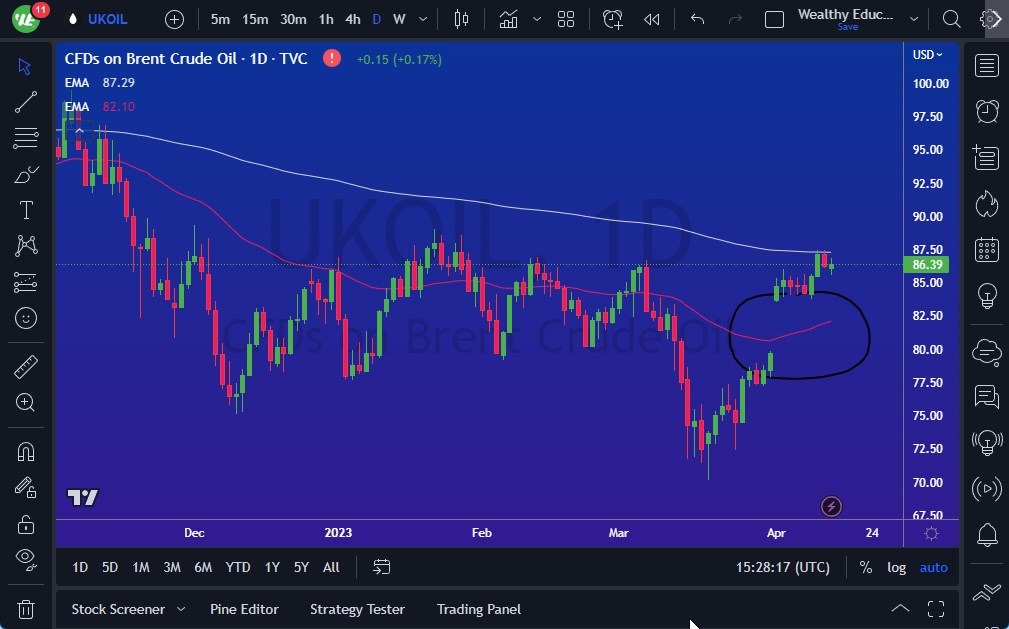1009x629 pixels.
Task: Open the quick search magnifier
Action: click(951, 19)
